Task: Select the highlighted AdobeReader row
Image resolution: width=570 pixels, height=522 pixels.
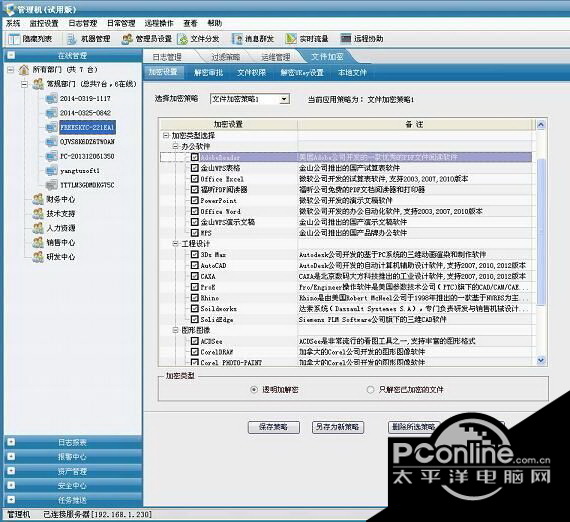Action: pyautogui.click(x=346, y=157)
